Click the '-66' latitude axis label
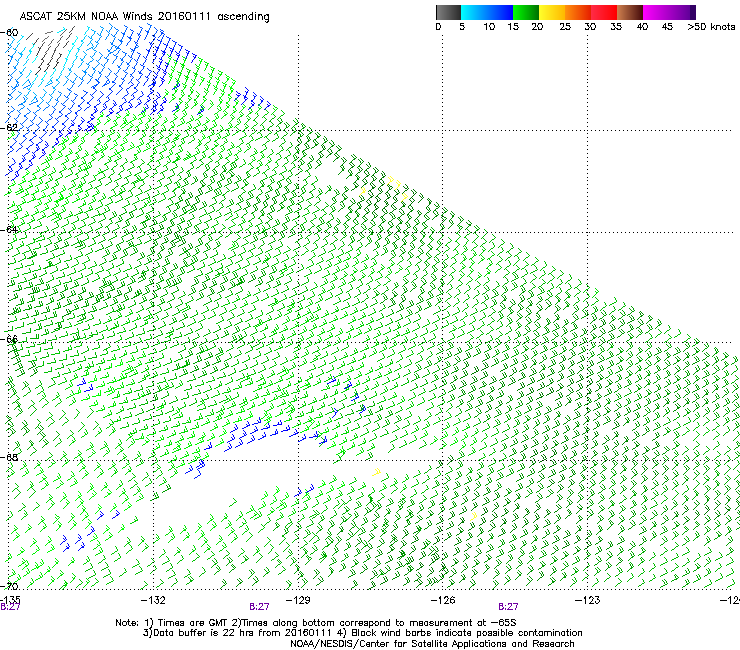This screenshot has width=740, height=650. 9,339
